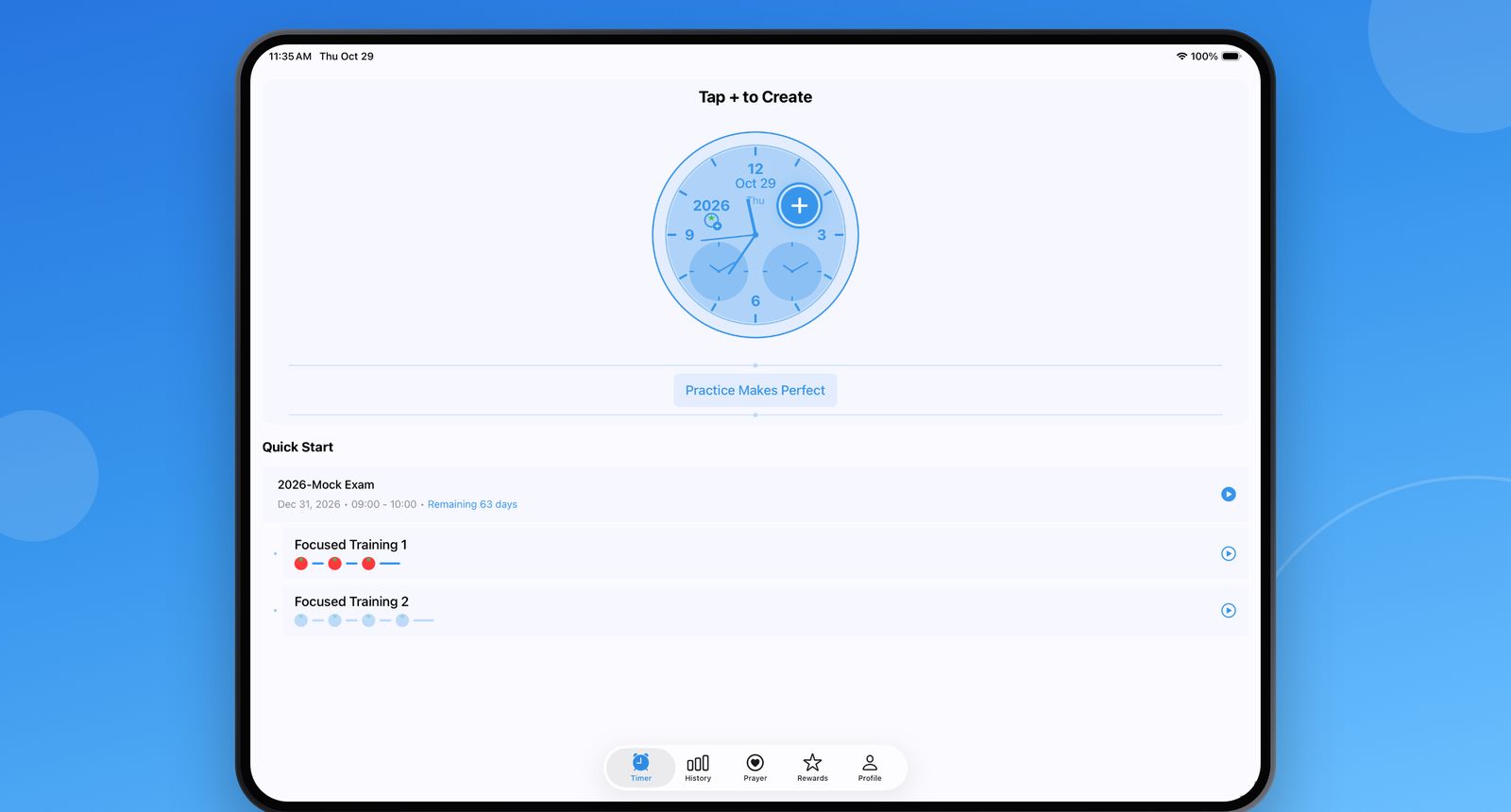Switch to the History tab

click(x=698, y=768)
